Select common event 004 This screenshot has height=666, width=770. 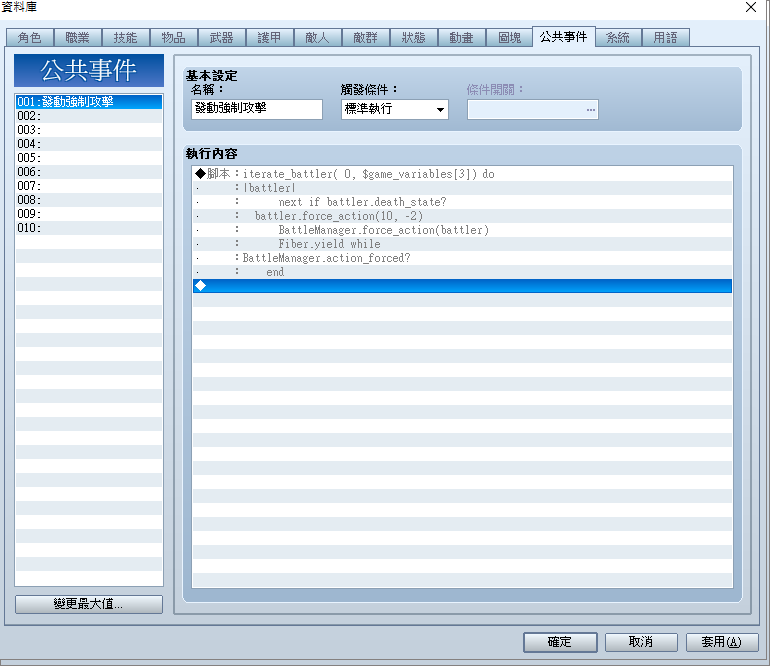pyautogui.click(x=89, y=144)
